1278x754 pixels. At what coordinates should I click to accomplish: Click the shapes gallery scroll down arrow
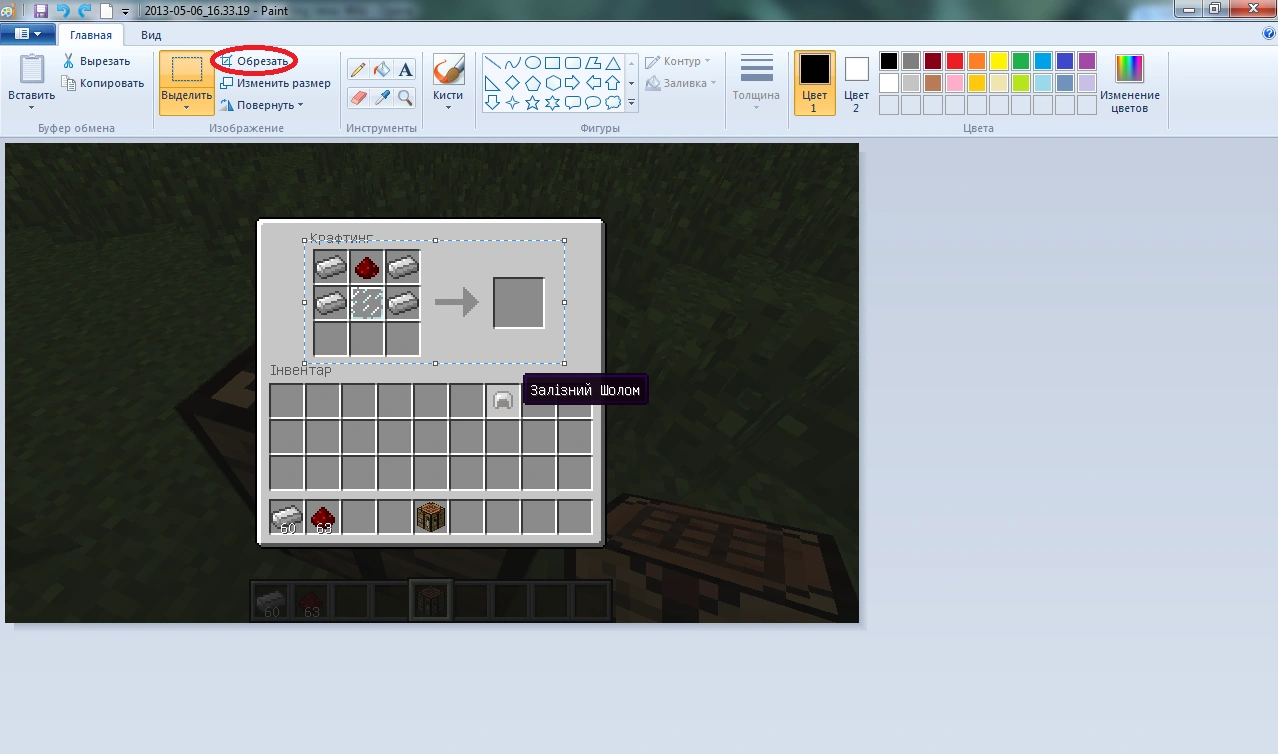(631, 82)
